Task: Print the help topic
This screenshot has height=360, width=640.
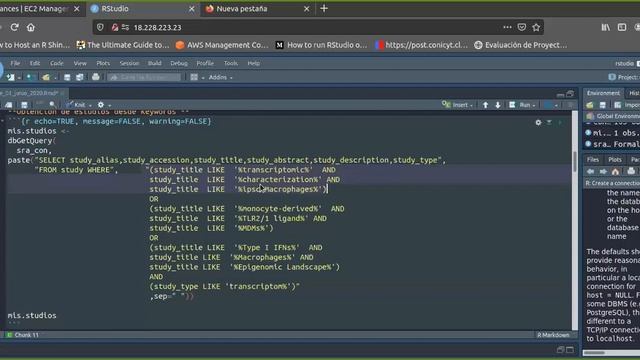Action: tap(631, 171)
